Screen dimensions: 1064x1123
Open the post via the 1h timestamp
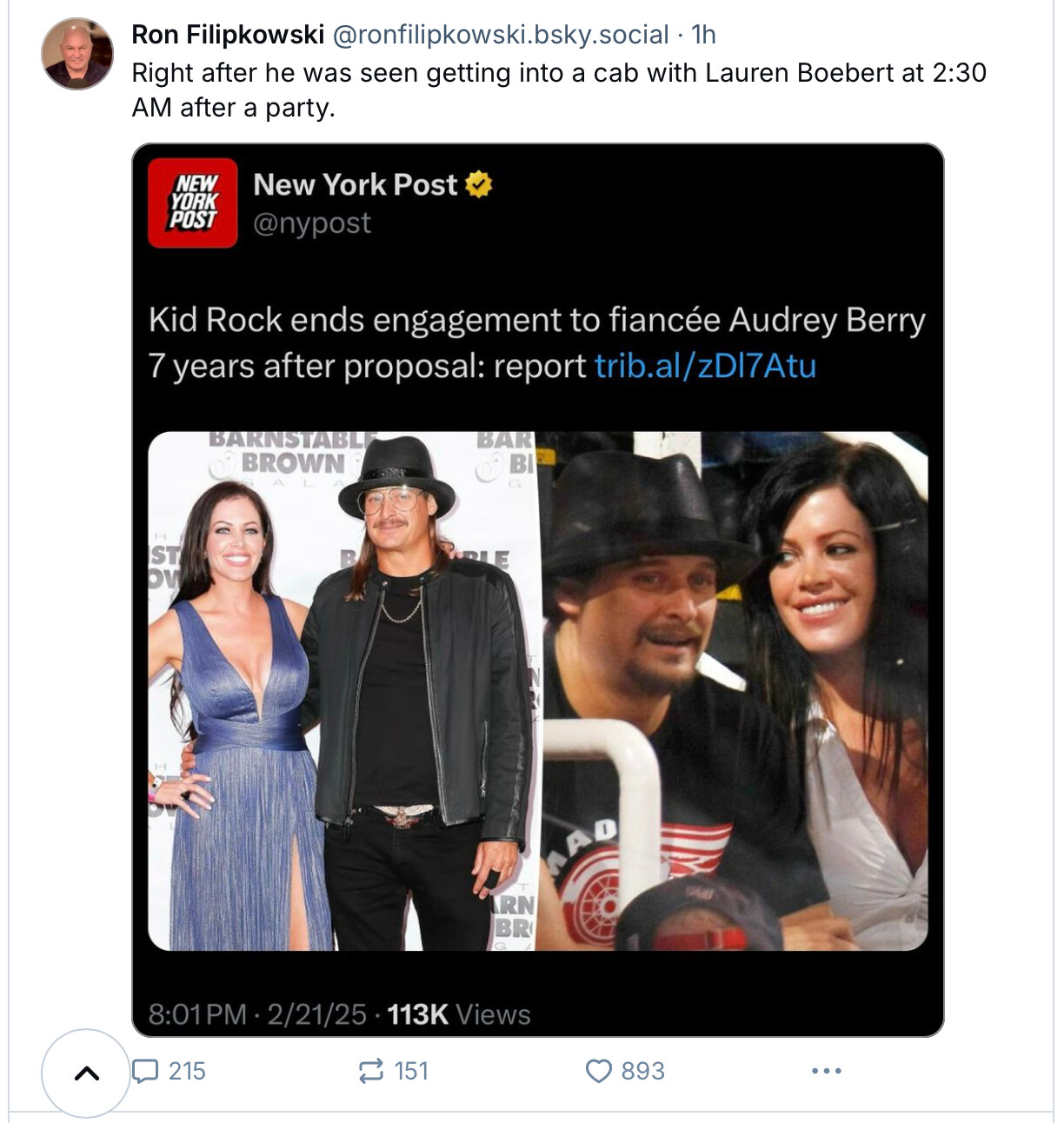coord(703,35)
